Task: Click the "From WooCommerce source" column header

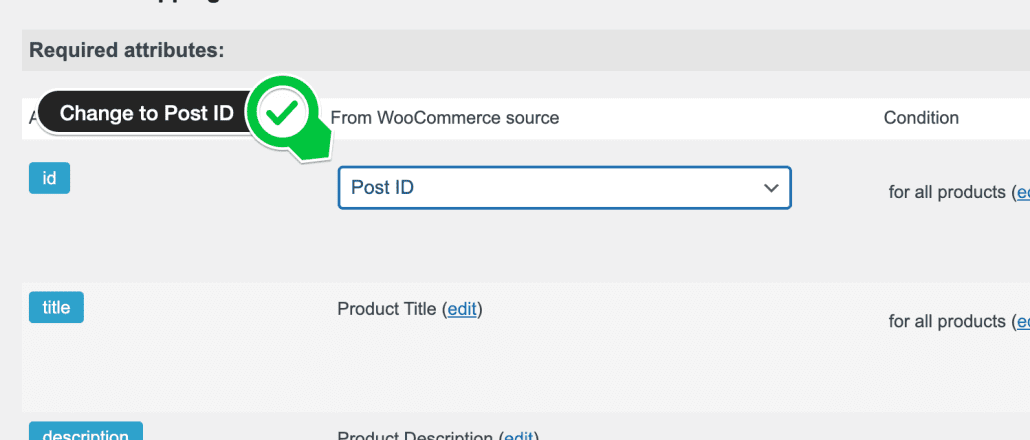Action: tap(445, 118)
